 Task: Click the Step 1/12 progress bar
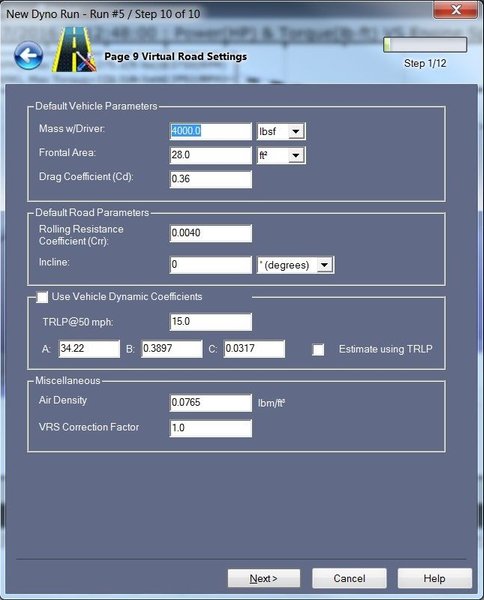[425, 45]
